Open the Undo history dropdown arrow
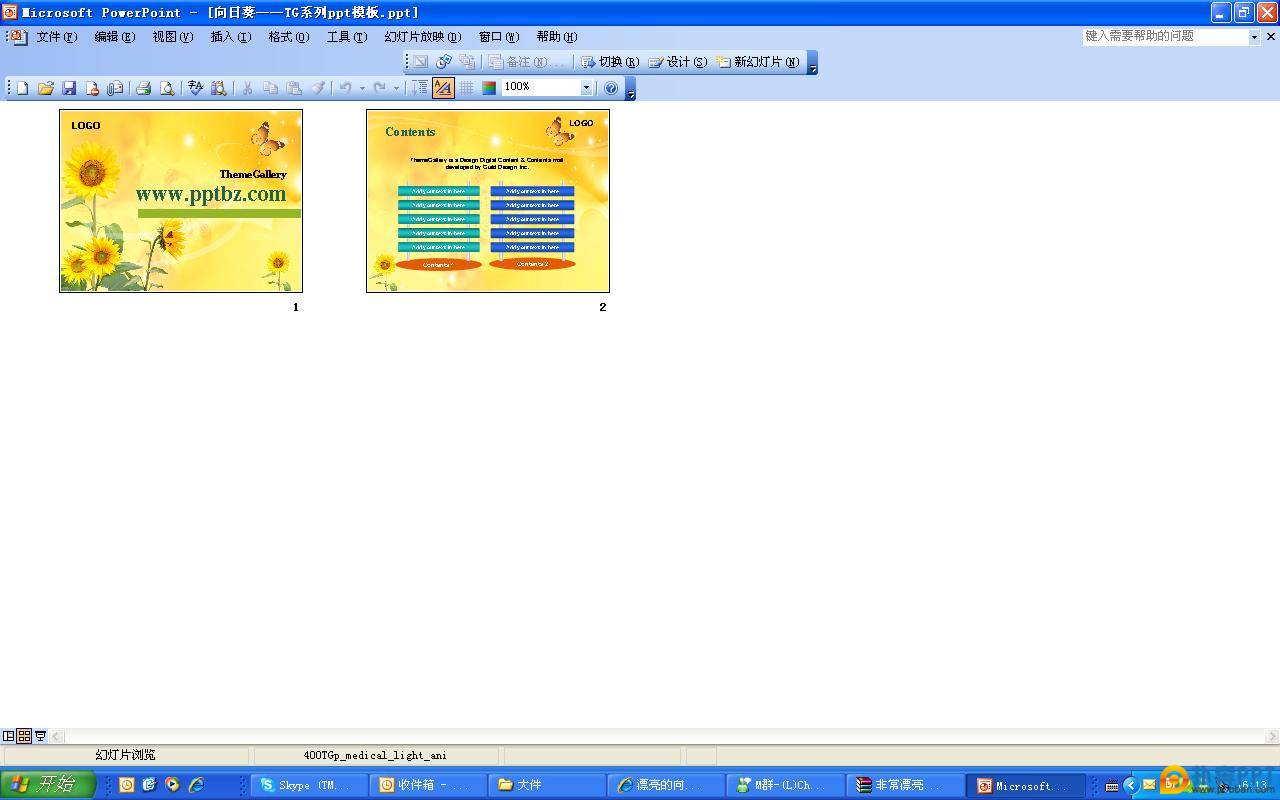The height and width of the screenshot is (800, 1280). pyautogui.click(x=362, y=88)
